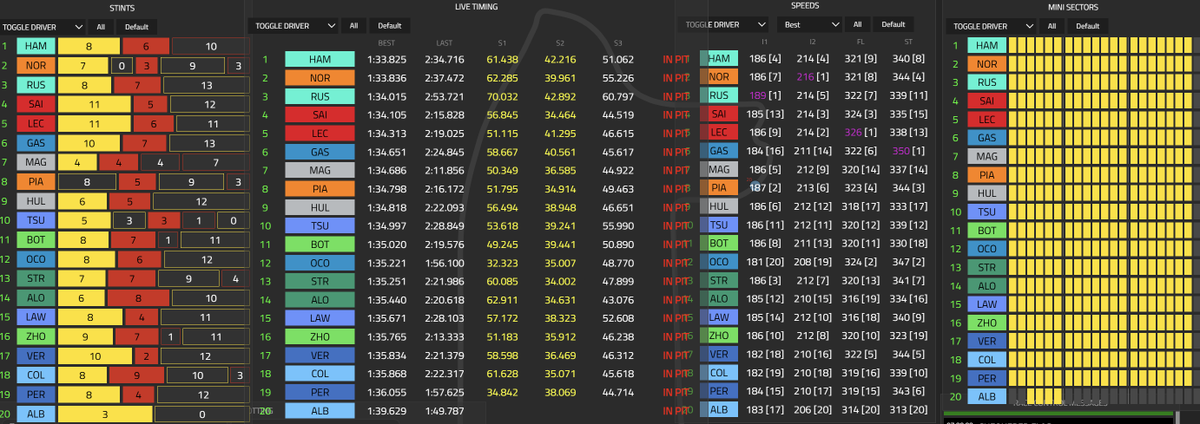Click the All button in Mini Sectors panel
1200x424 pixels.
tap(1050, 25)
